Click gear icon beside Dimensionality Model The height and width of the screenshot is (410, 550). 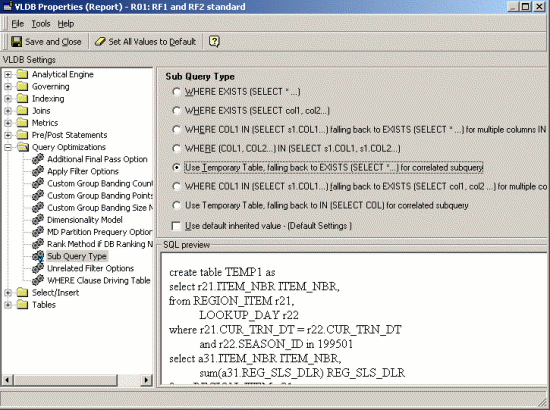click(38, 220)
